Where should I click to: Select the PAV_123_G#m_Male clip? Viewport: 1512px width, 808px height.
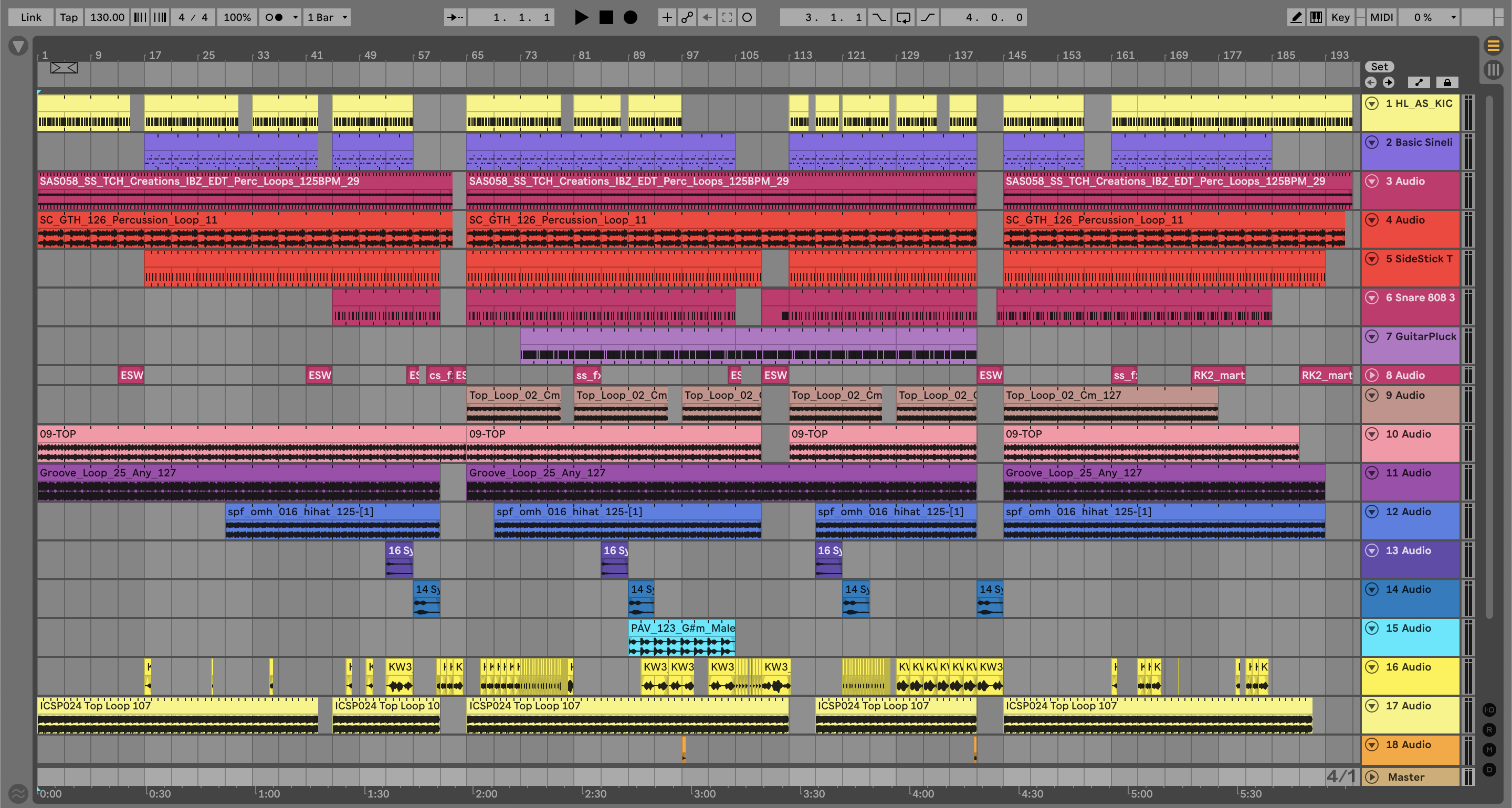click(681, 637)
